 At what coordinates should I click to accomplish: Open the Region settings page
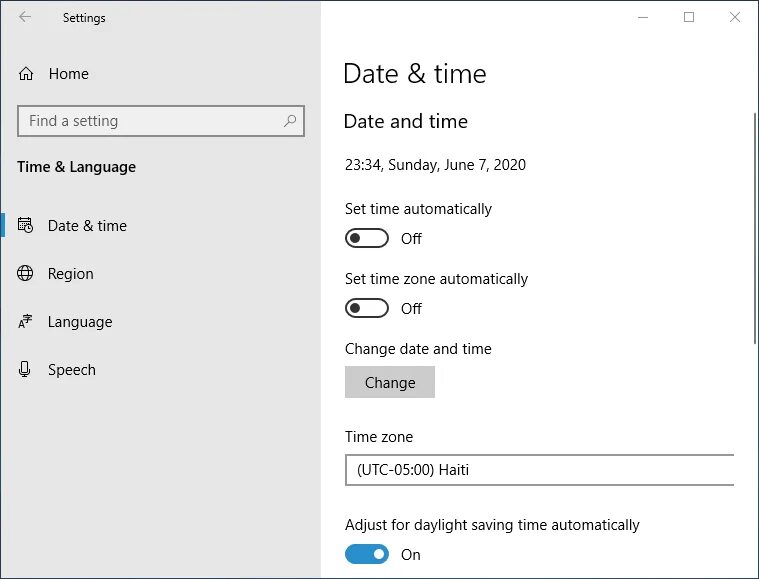coord(70,274)
